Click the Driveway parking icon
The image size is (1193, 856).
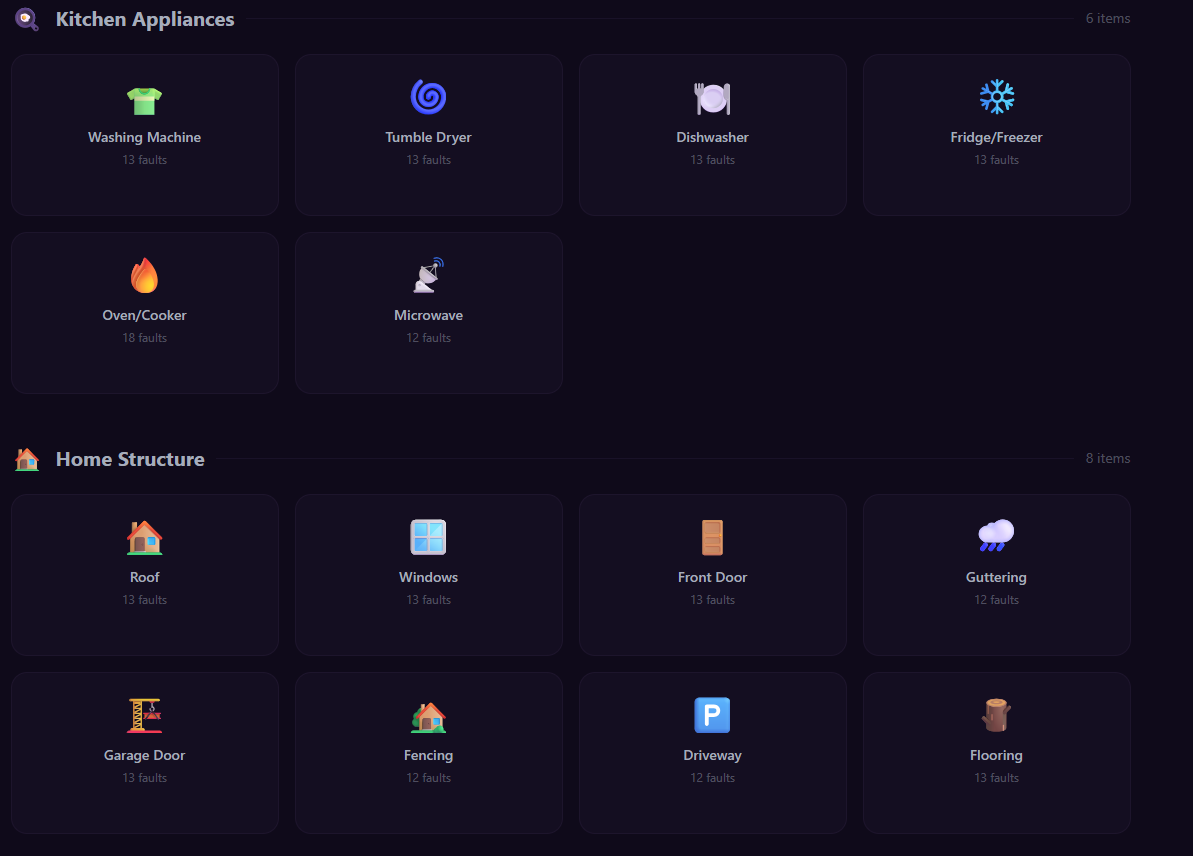point(712,715)
